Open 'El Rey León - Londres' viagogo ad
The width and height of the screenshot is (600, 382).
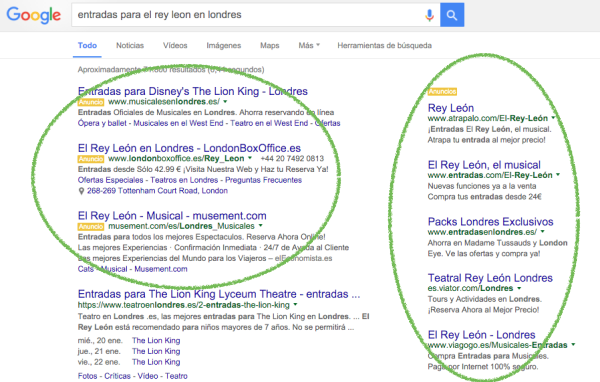pos(481,335)
